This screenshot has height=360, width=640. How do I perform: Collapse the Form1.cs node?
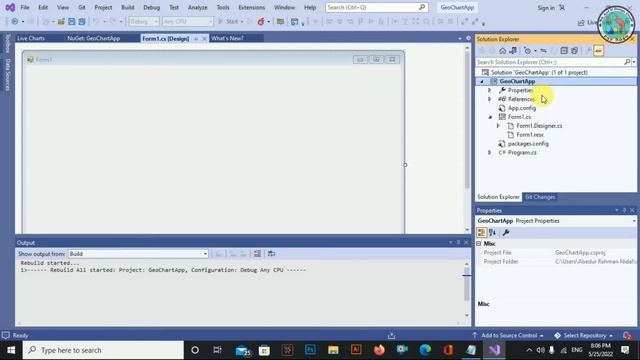pyautogui.click(x=490, y=117)
